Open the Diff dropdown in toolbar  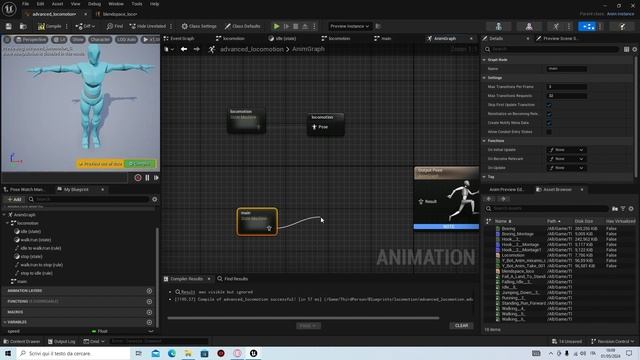(x=85, y=26)
